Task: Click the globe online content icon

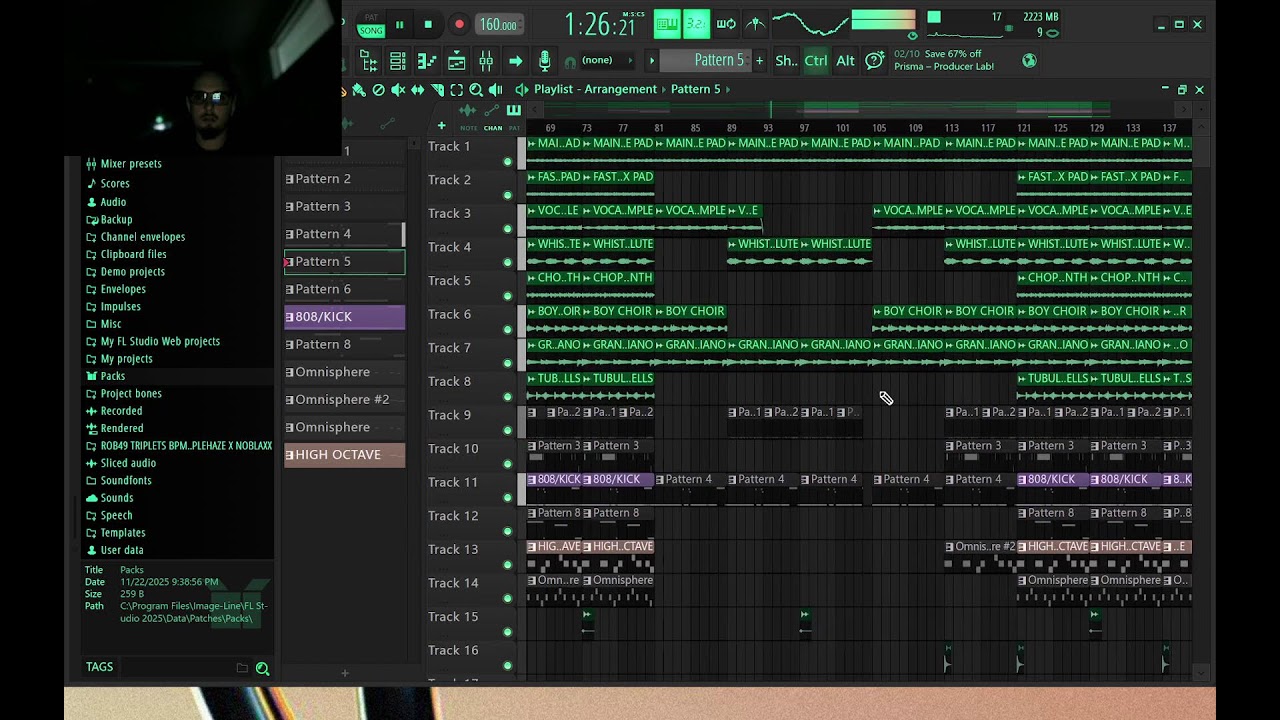Action: click(x=1029, y=60)
